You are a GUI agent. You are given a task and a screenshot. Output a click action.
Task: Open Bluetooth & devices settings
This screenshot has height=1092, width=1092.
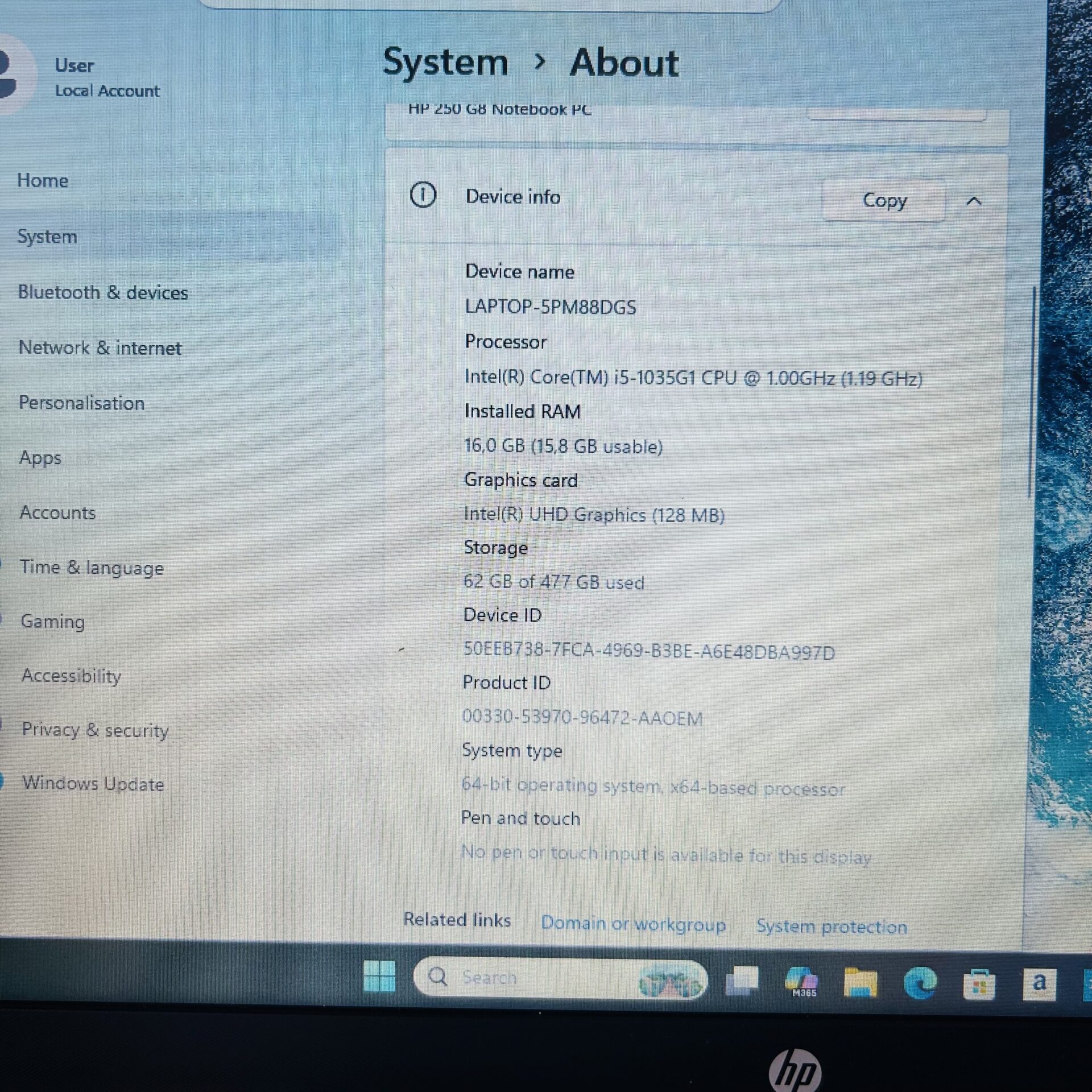[x=103, y=292]
